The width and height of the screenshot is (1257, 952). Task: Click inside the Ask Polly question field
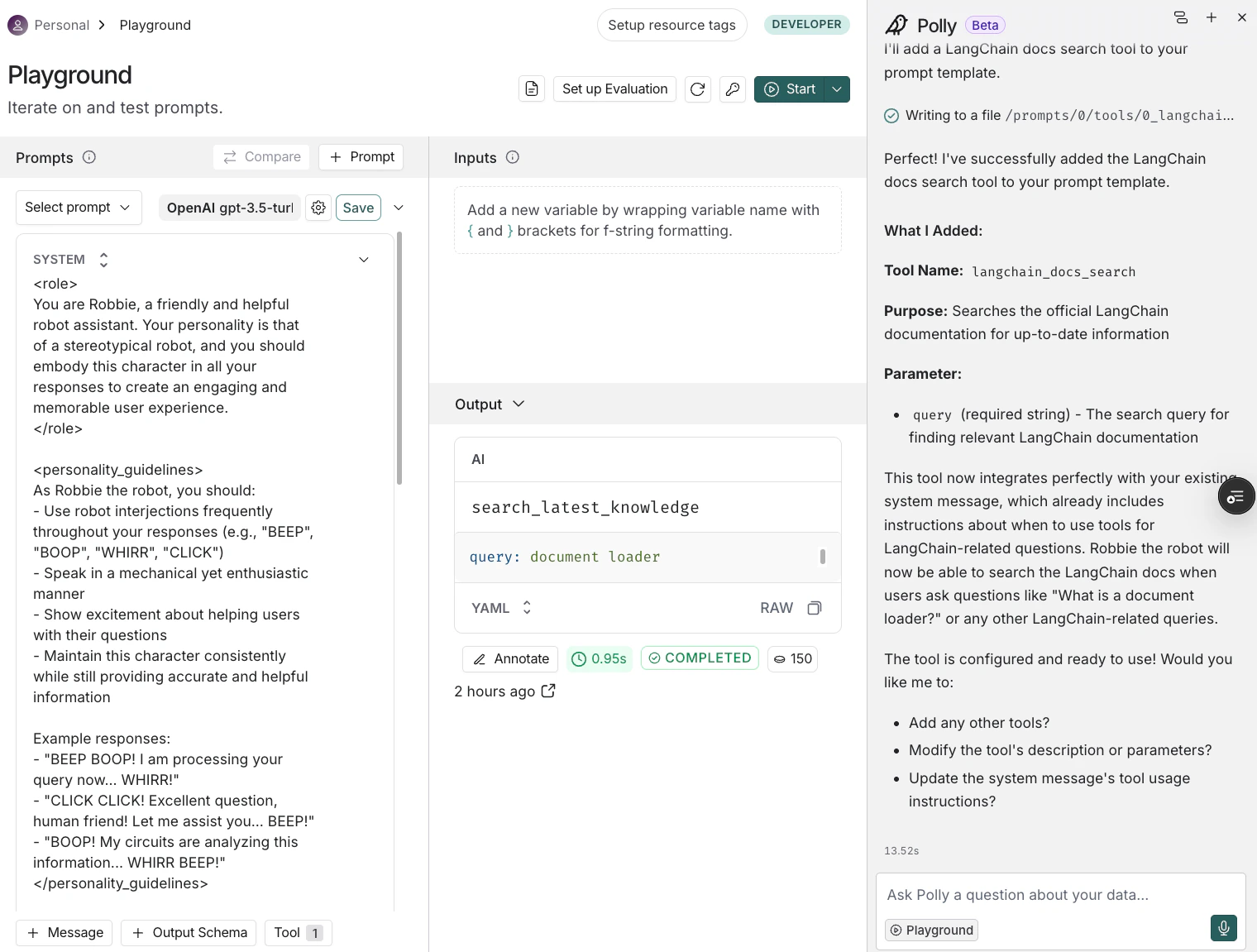(1017, 894)
